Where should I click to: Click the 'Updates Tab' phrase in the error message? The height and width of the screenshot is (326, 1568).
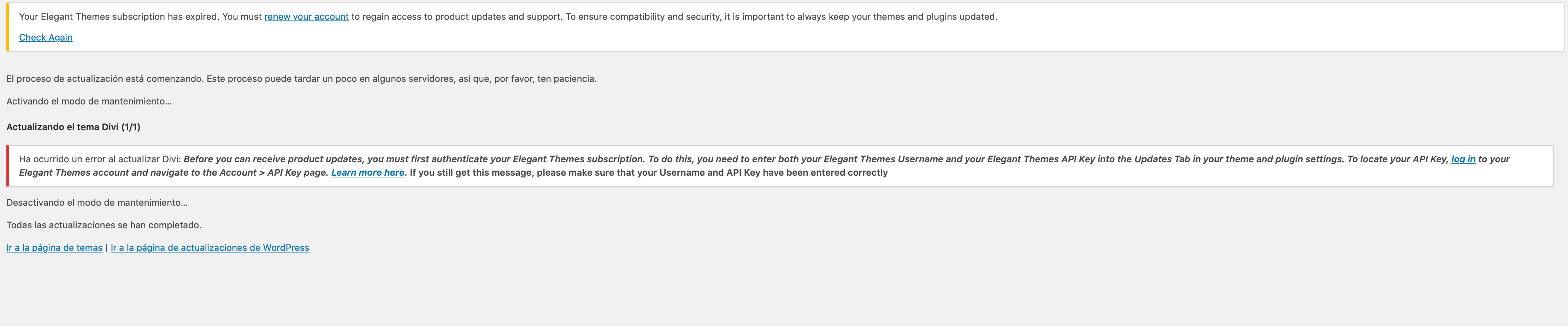pyautogui.click(x=1163, y=159)
